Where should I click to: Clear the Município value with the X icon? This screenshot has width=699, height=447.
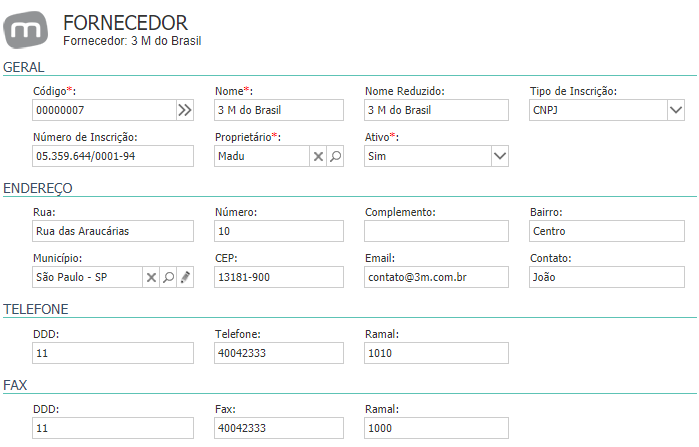tap(152, 277)
